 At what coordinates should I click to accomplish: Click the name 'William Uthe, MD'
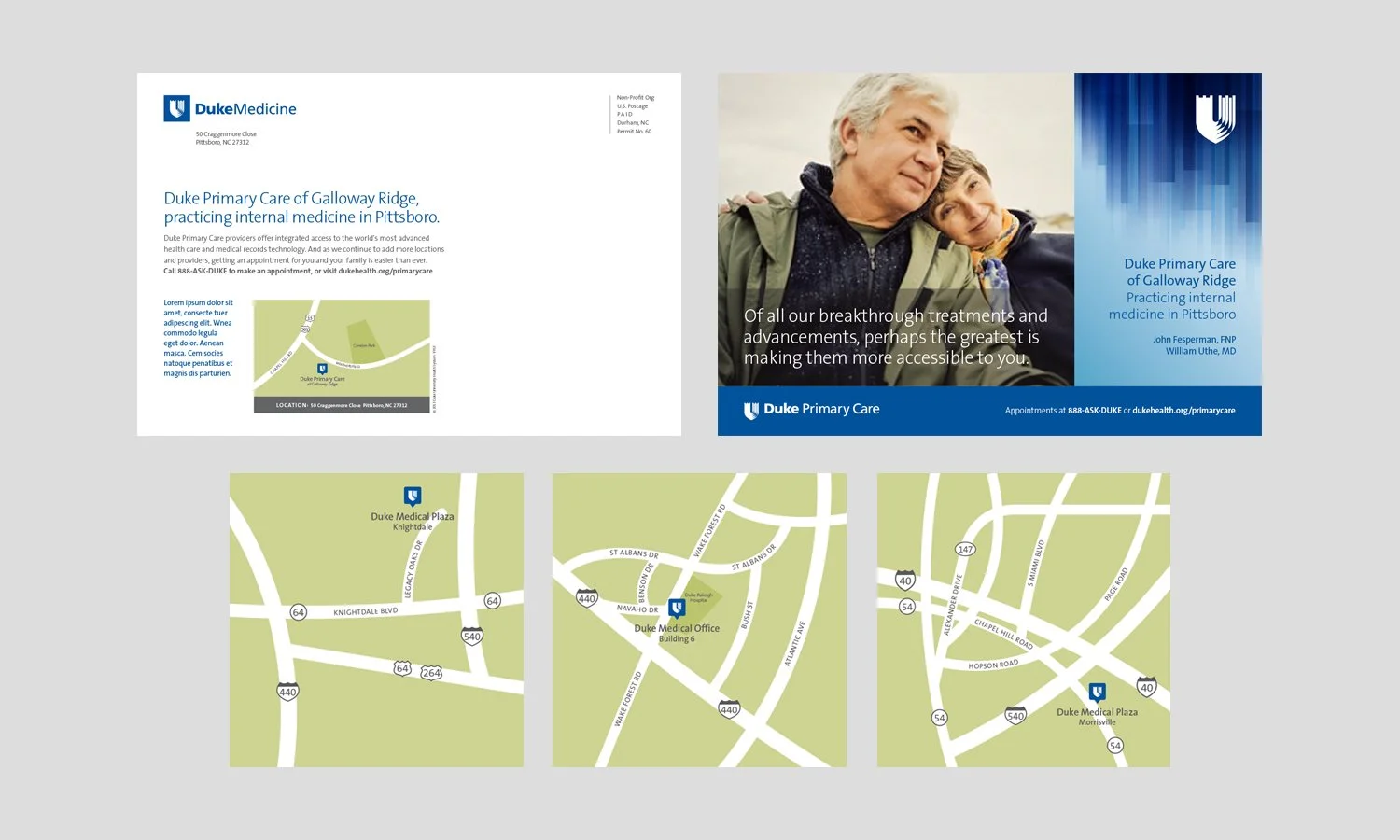[x=1200, y=352]
